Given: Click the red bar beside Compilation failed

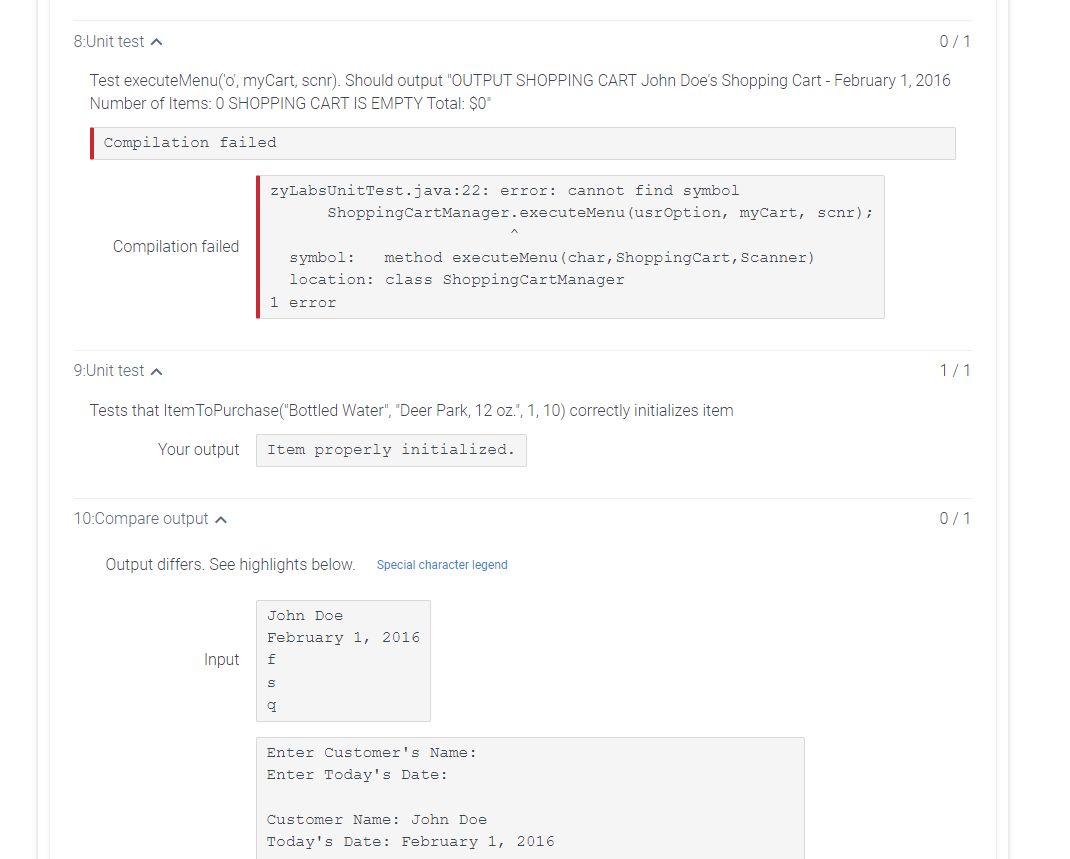Looking at the screenshot, I should pos(91,143).
